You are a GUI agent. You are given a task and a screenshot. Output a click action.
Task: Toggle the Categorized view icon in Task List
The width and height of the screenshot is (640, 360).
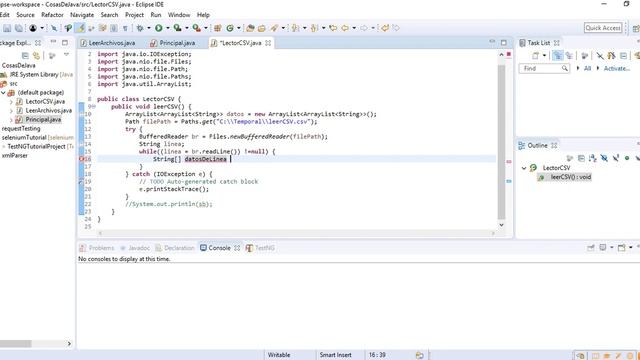[558, 56]
